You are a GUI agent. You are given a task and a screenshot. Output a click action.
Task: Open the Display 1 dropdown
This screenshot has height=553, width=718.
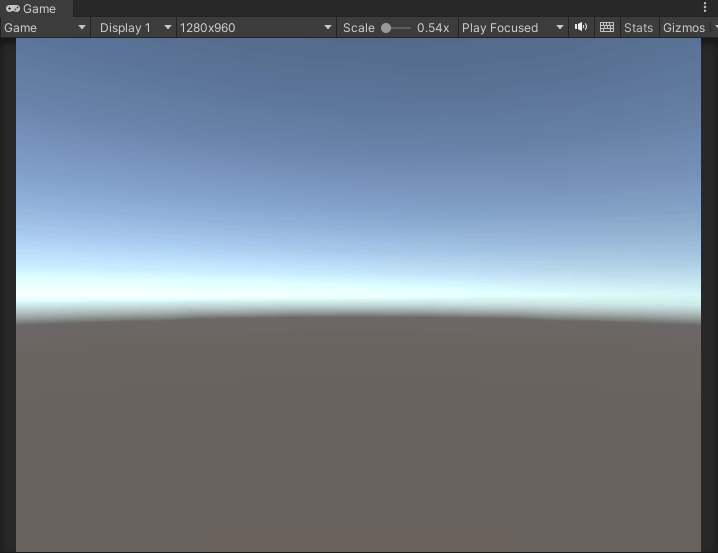pyautogui.click(x=134, y=28)
